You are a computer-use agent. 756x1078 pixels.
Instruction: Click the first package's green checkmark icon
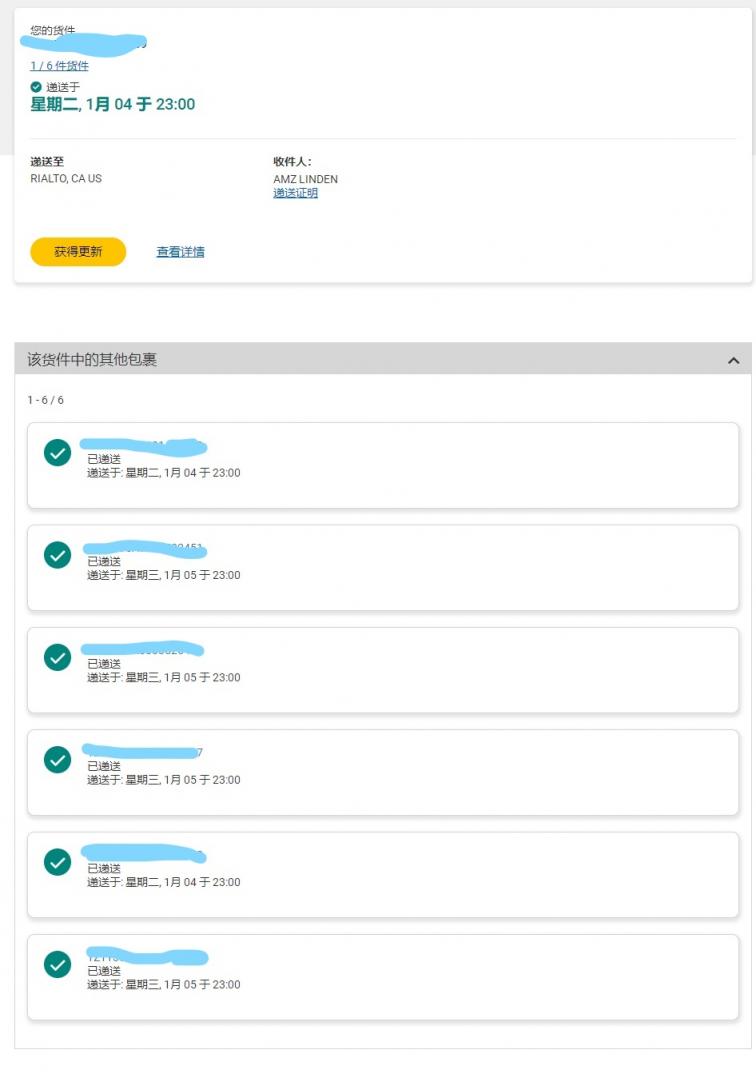(x=57, y=453)
